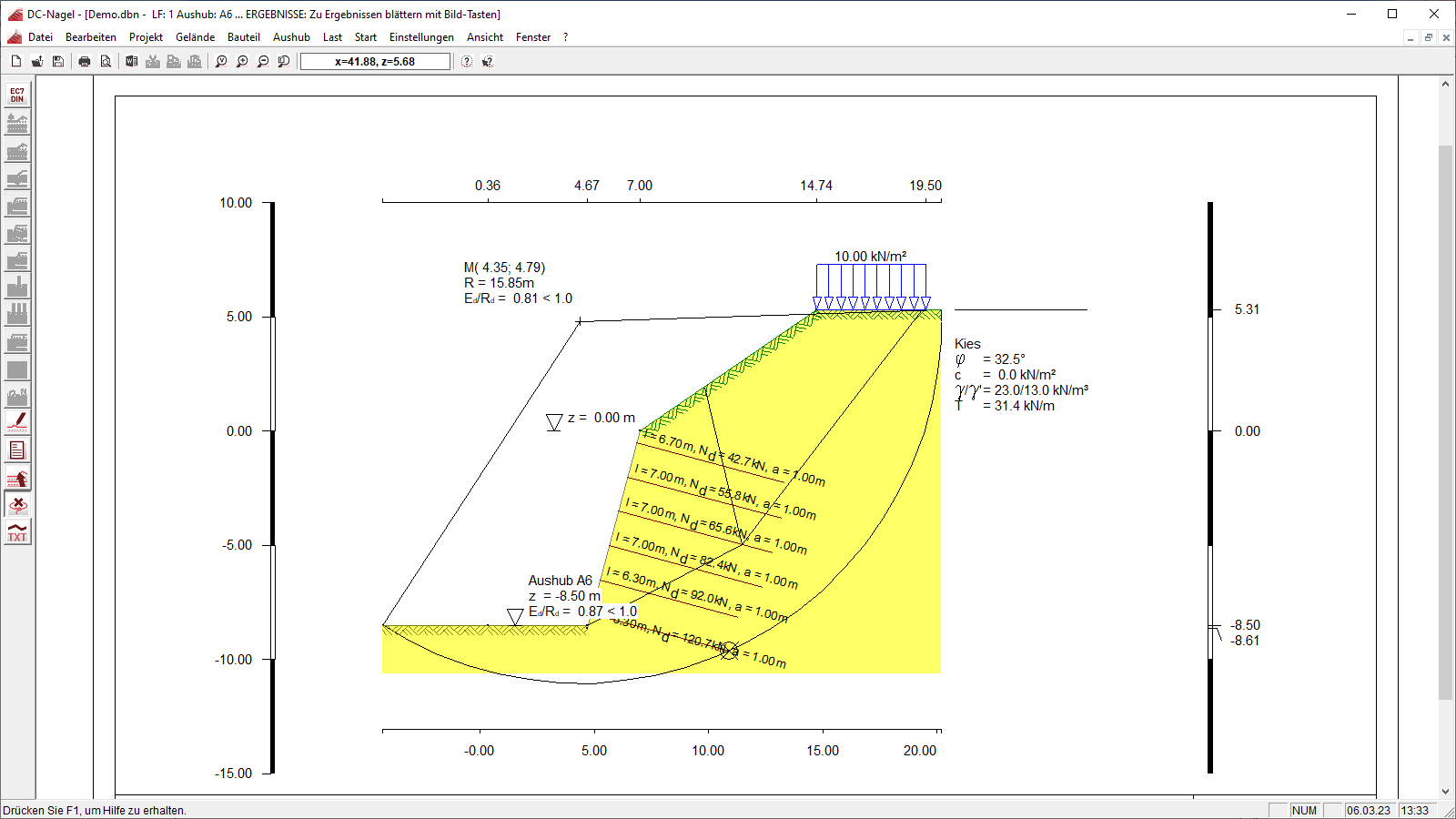Click the TXT output sidebar icon

tap(17, 532)
